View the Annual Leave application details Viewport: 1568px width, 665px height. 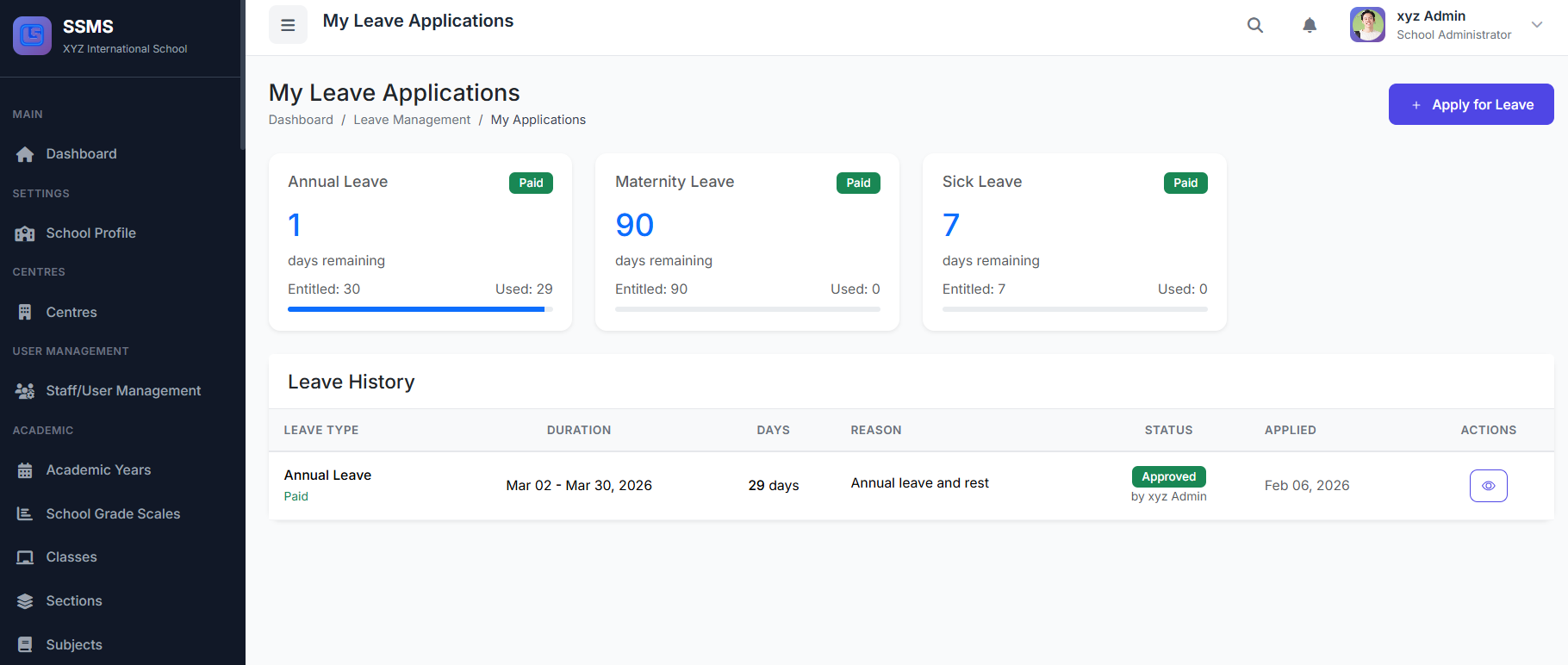pos(1488,486)
